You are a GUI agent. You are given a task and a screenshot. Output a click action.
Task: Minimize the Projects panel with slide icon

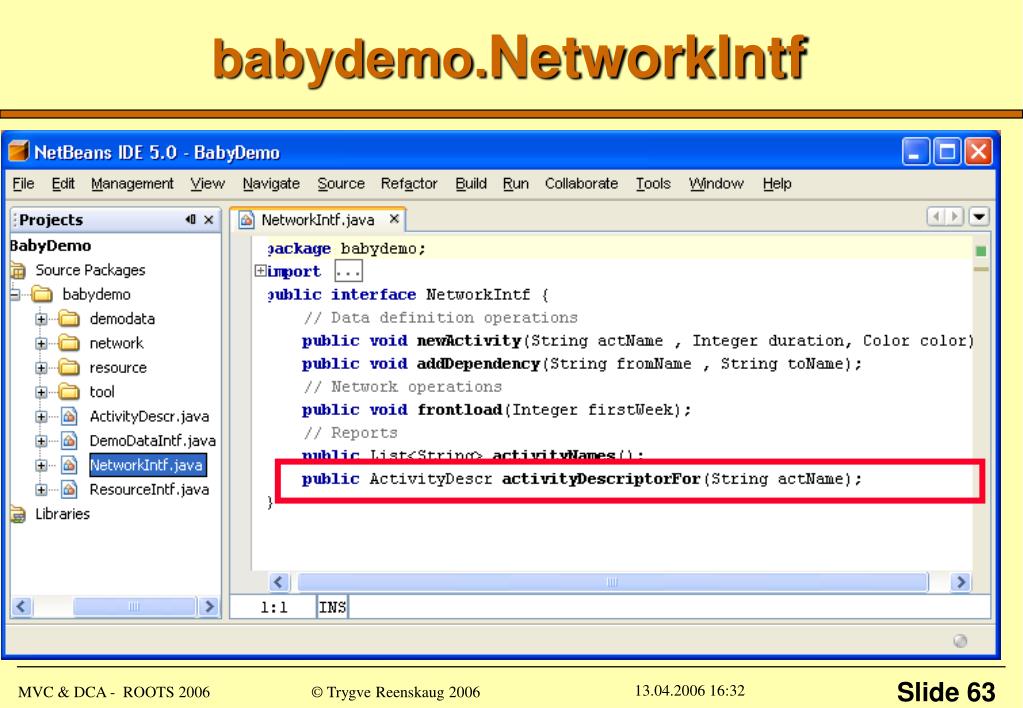pyautogui.click(x=190, y=220)
